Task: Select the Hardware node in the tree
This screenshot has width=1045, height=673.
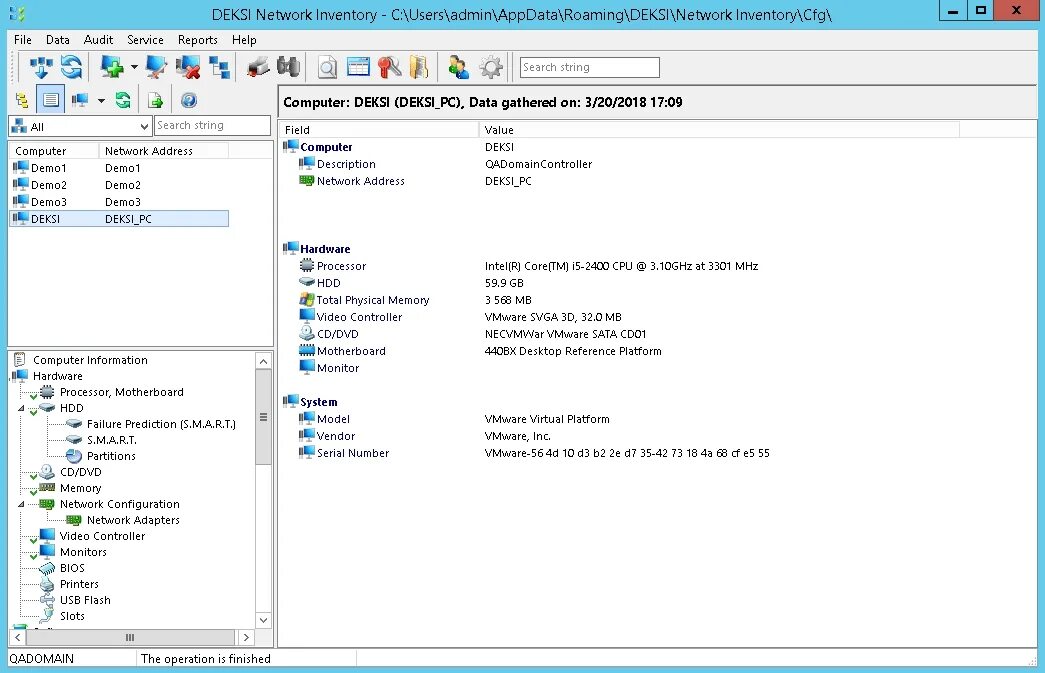Action: (x=57, y=376)
